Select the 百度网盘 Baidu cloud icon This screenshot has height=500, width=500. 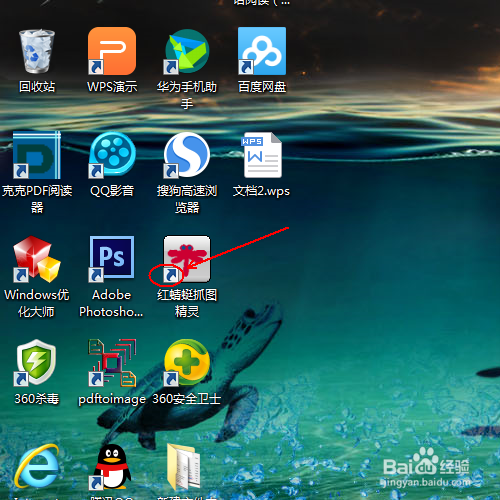262,51
